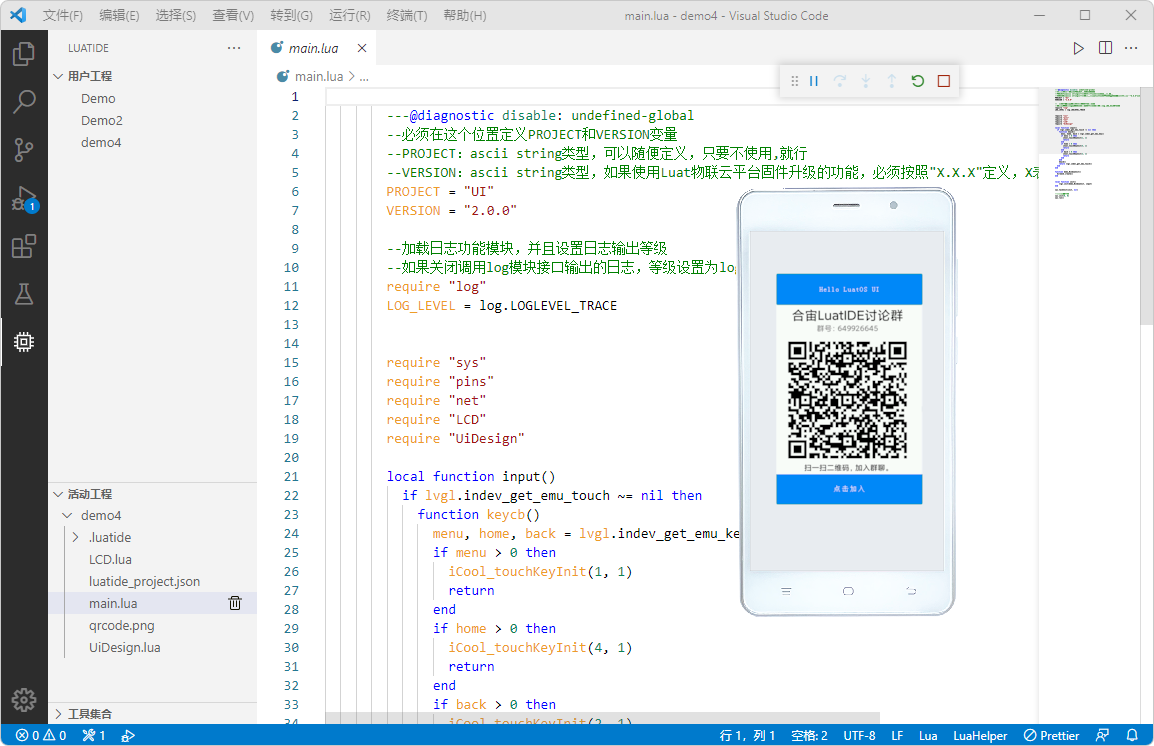Image resolution: width=1154 pixels, height=746 pixels.
Task: Open the 终端(T) menu
Action: (x=407, y=15)
